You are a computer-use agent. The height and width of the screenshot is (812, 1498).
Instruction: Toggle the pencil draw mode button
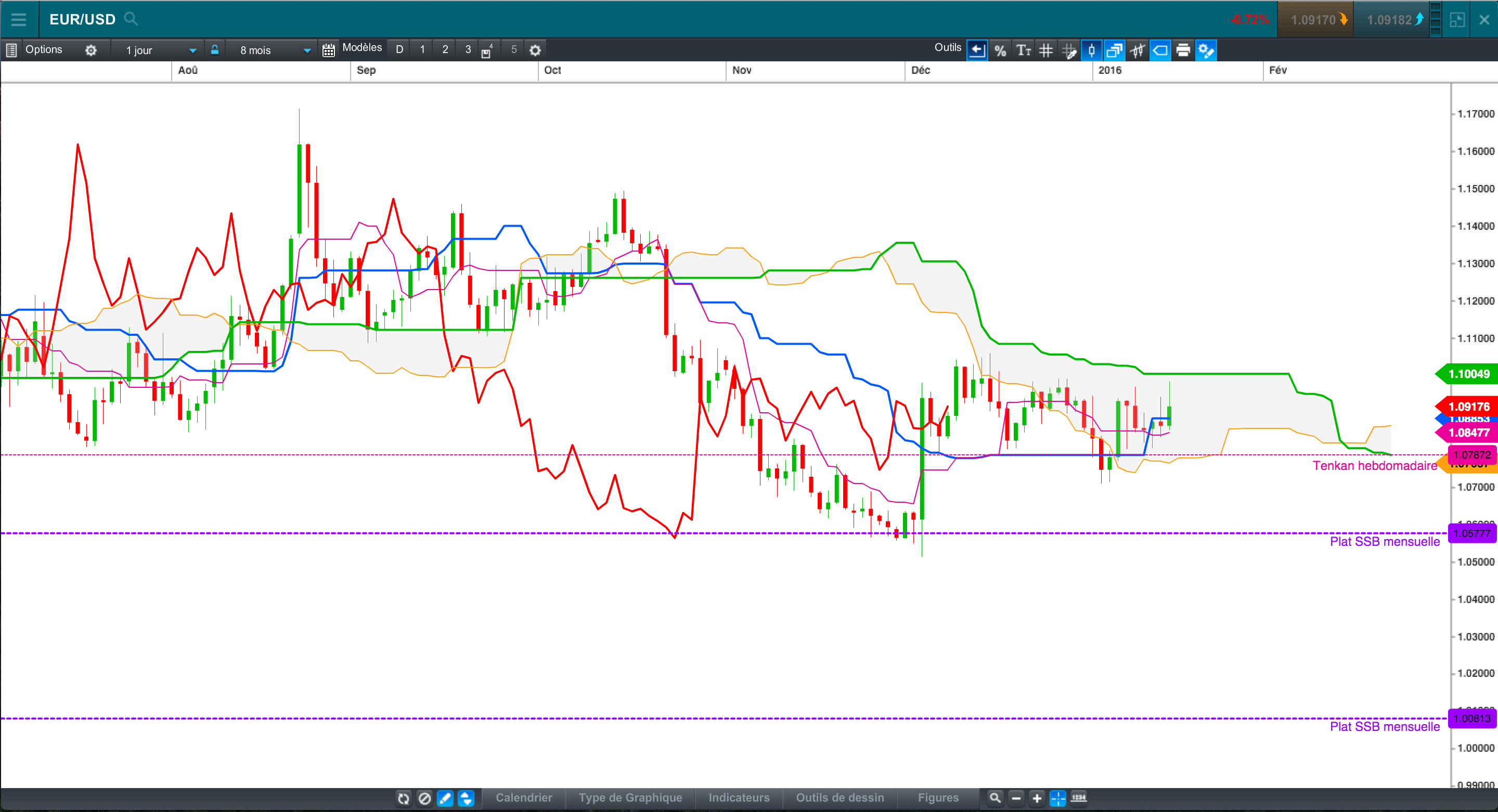[x=445, y=798]
